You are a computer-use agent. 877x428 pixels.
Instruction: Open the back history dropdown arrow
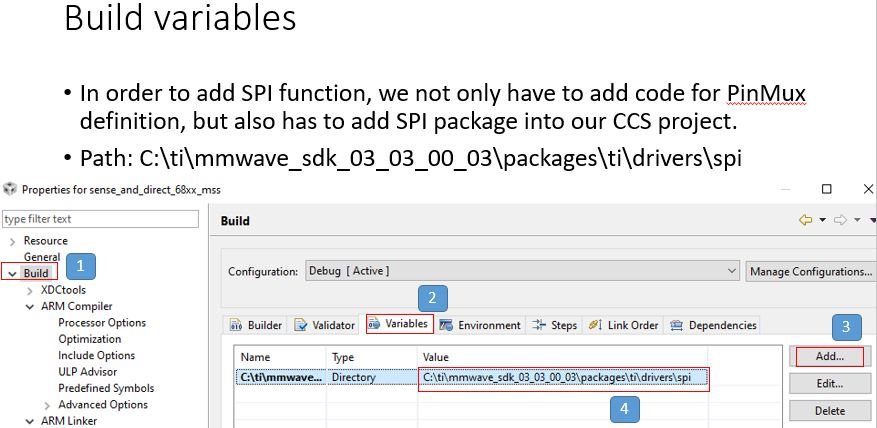[822, 220]
